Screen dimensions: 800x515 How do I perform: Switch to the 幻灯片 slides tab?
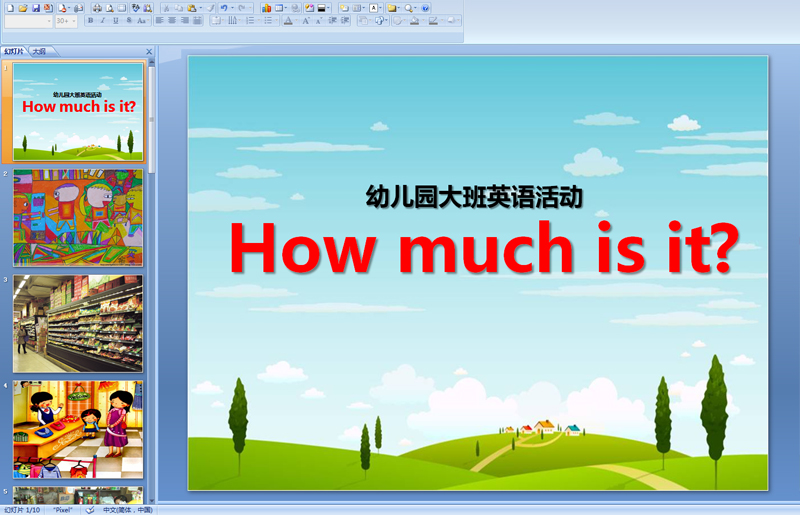tap(14, 51)
